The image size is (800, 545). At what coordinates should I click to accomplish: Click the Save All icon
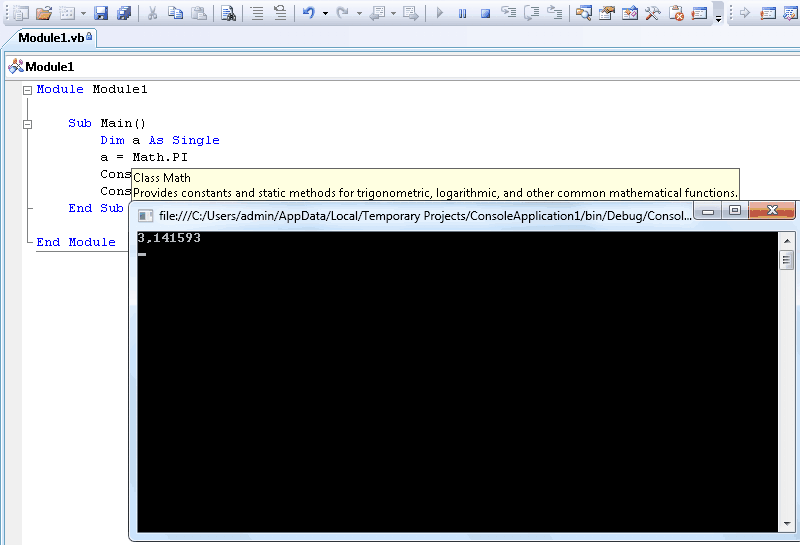(124, 13)
